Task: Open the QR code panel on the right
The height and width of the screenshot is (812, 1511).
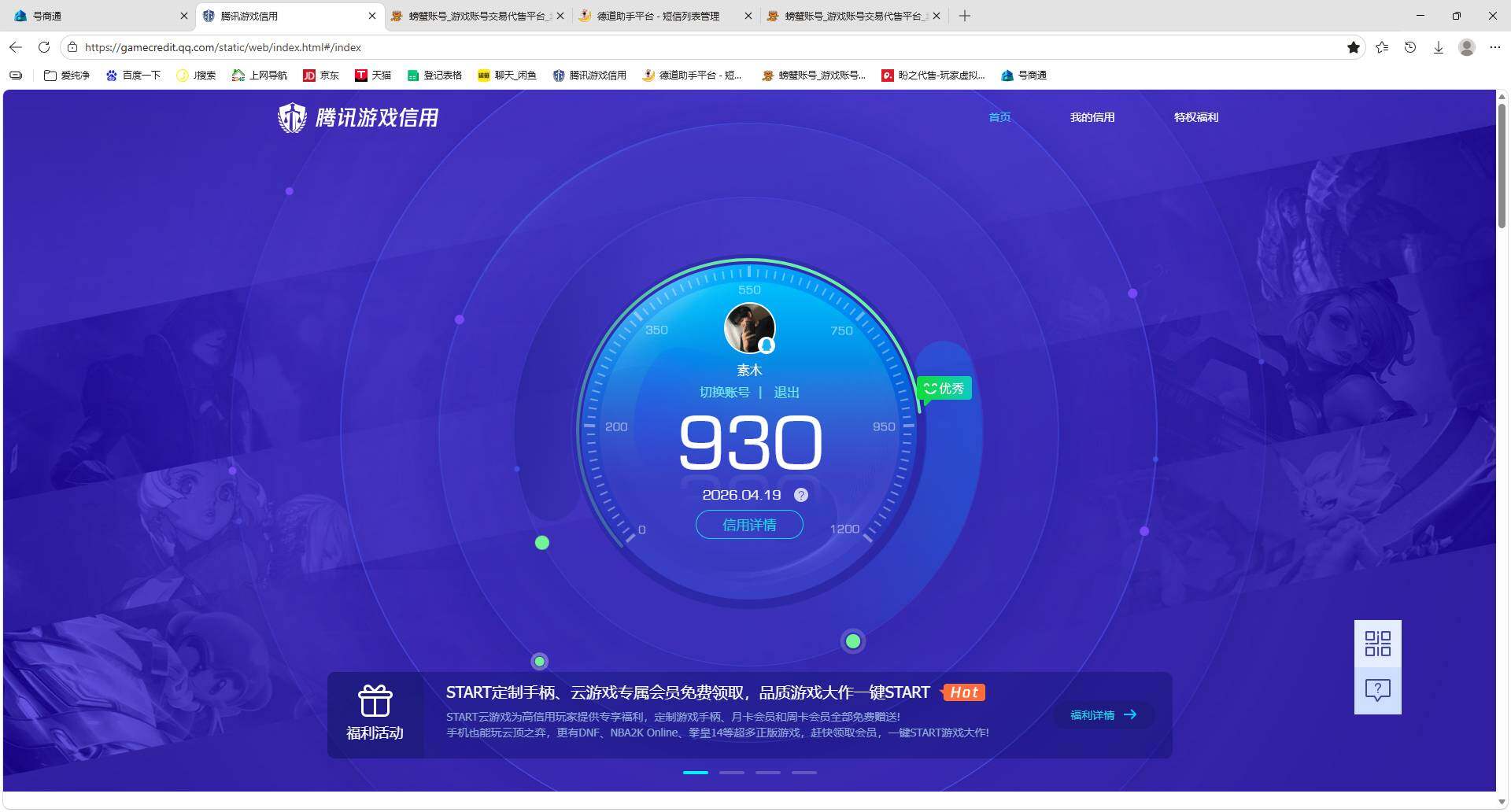Action: pos(1377,644)
